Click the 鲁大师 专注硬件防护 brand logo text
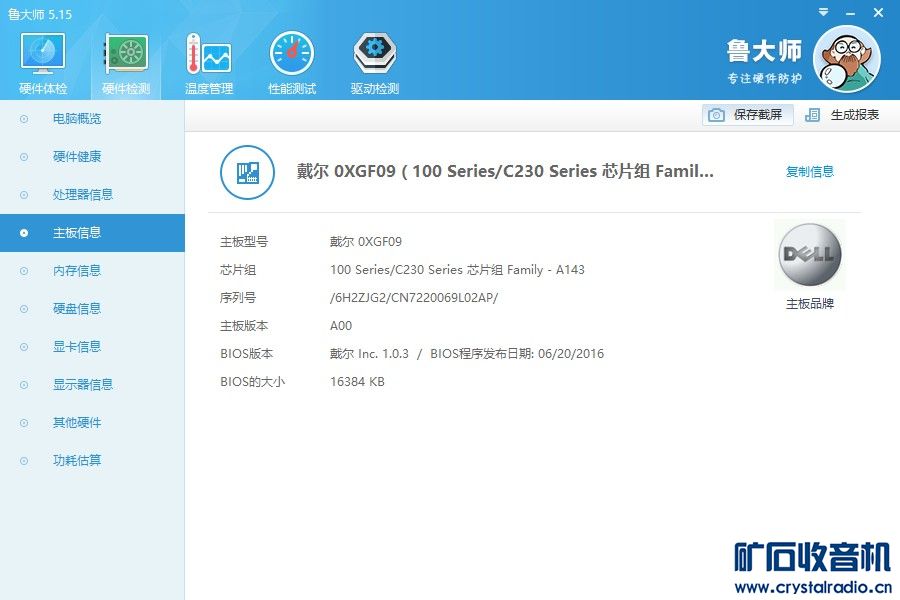 tap(765, 61)
